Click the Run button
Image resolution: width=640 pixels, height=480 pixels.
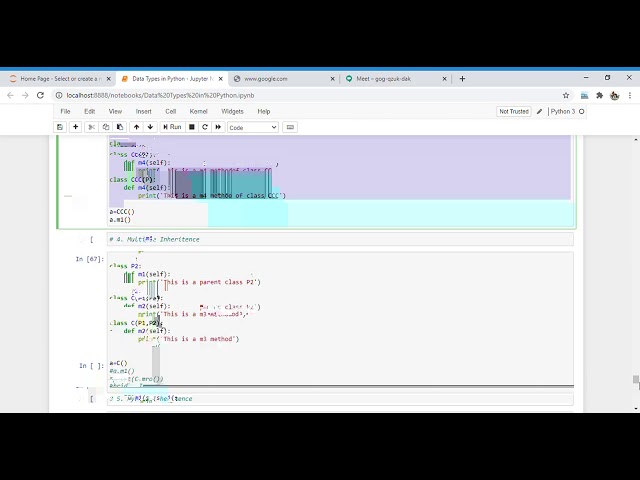tap(172, 127)
